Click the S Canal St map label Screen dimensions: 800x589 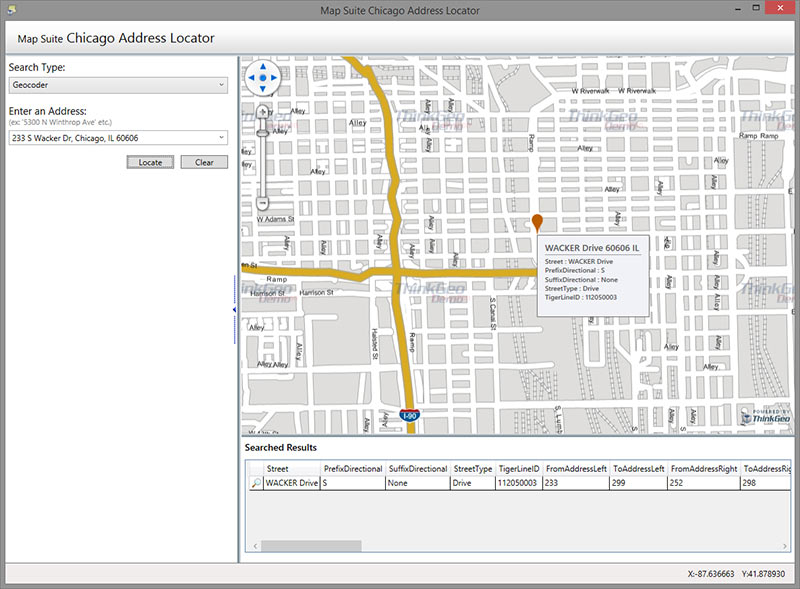[493, 313]
